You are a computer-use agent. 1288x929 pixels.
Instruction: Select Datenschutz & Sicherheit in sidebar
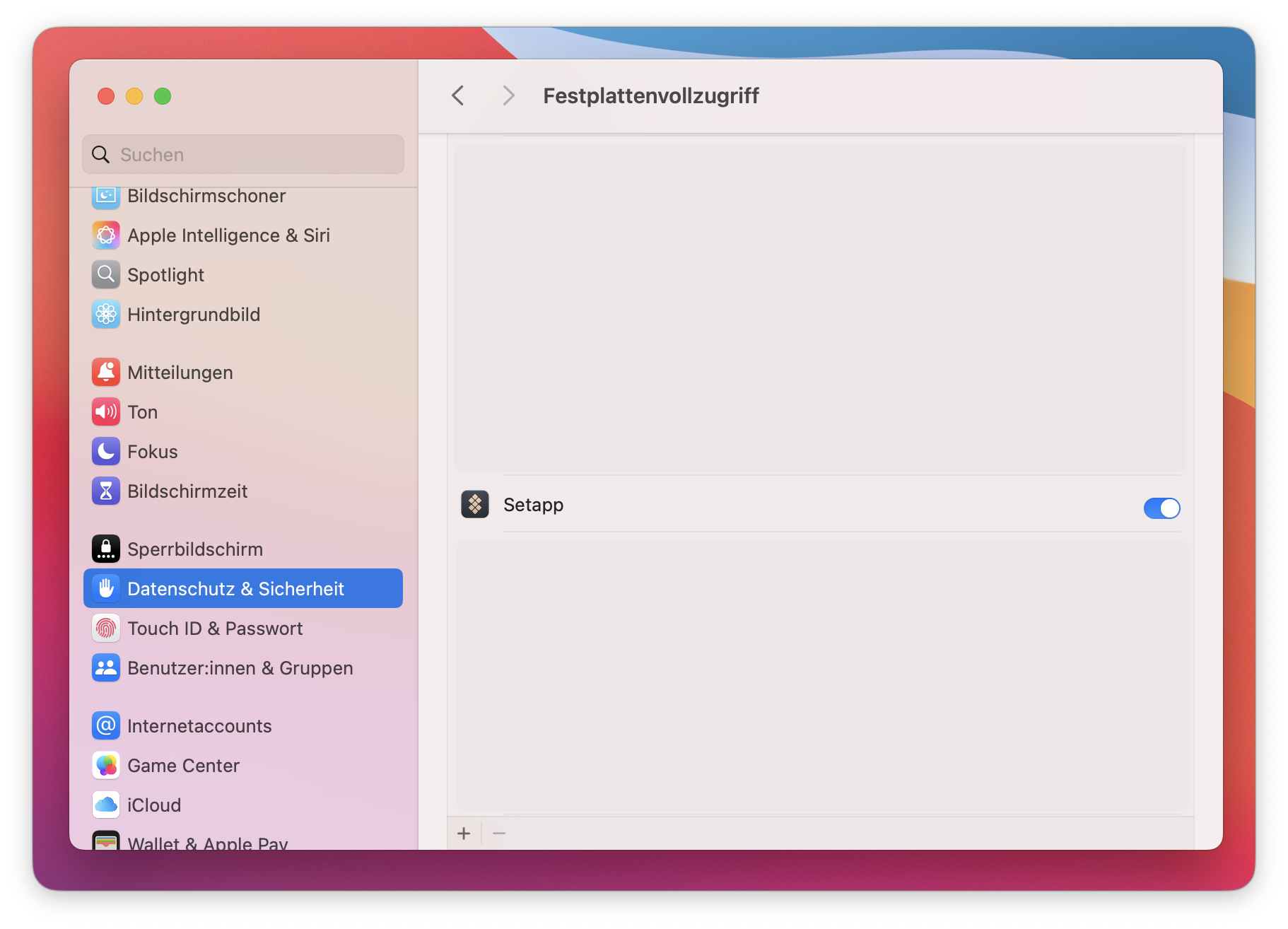coord(236,588)
